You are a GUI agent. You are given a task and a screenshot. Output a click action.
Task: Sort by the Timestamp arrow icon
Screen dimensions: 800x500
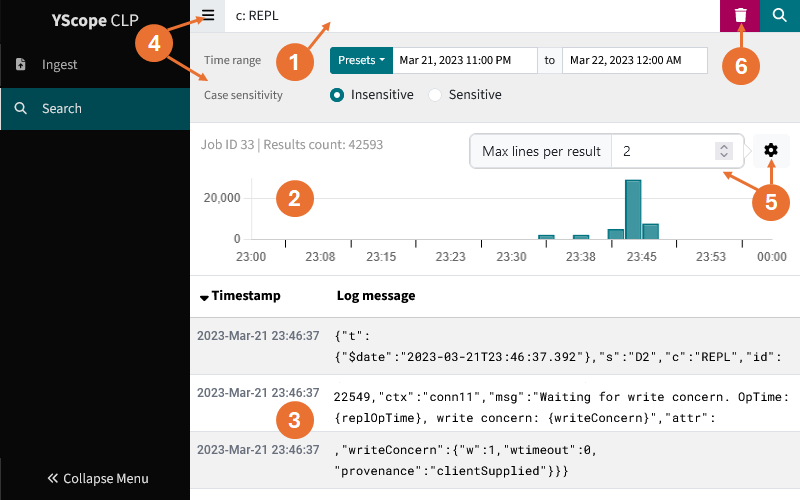pos(204,297)
